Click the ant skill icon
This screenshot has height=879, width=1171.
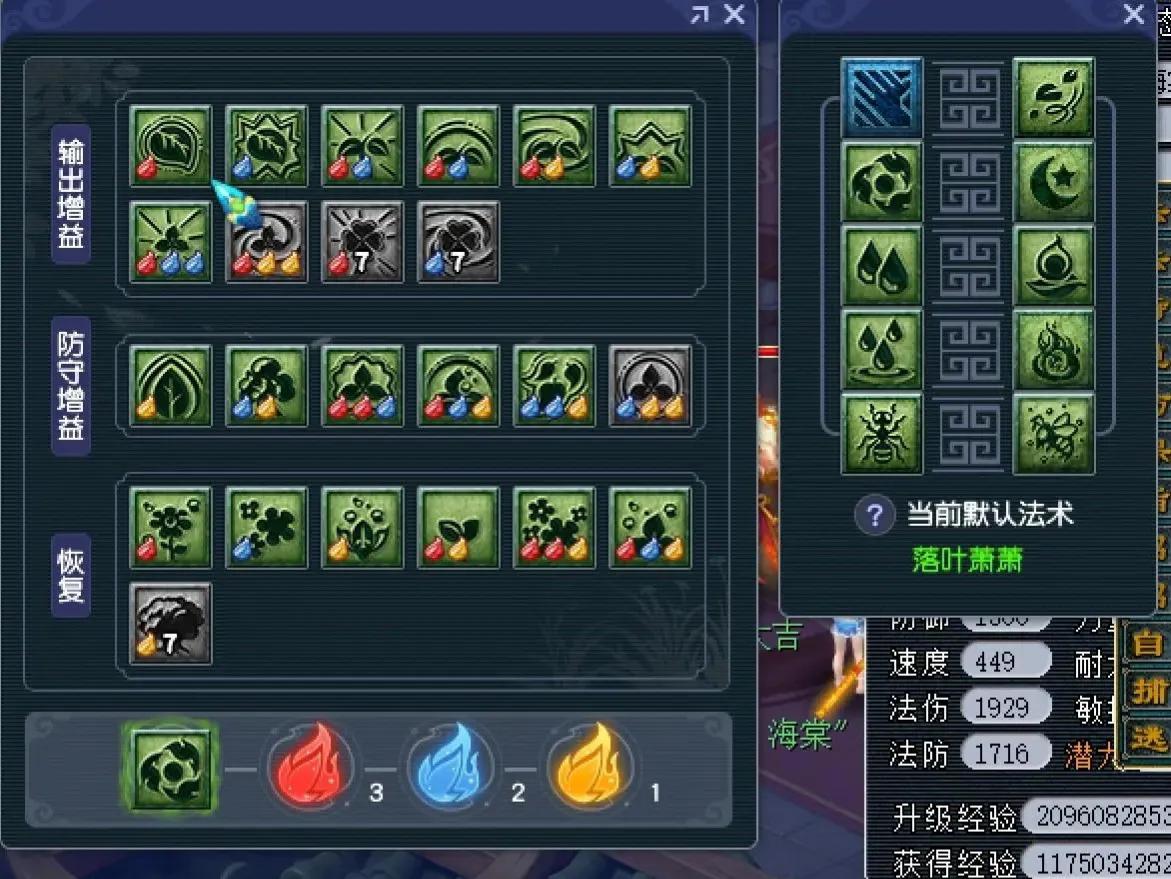[x=882, y=435]
